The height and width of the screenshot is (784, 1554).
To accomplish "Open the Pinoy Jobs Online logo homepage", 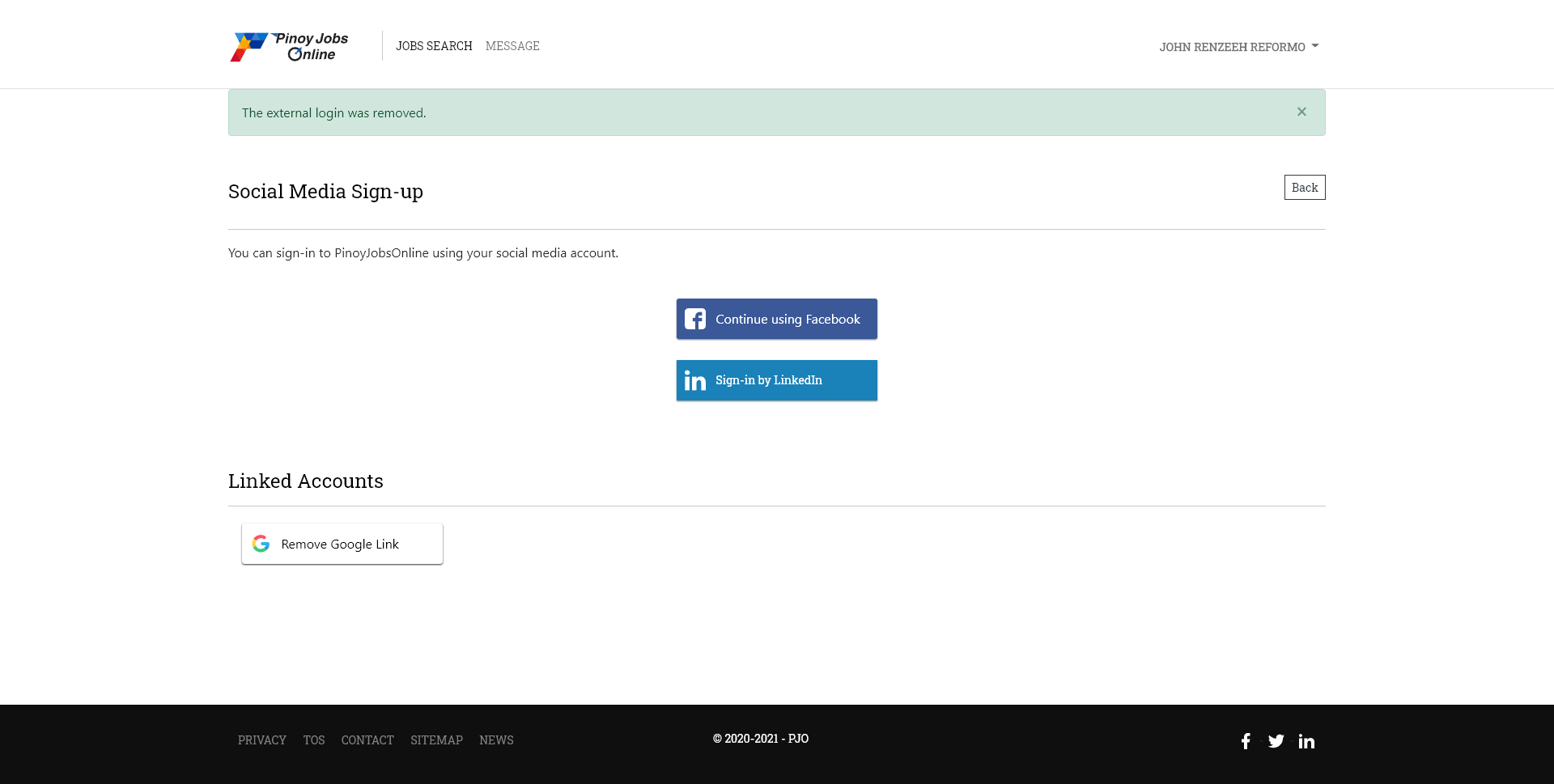I will [x=289, y=46].
